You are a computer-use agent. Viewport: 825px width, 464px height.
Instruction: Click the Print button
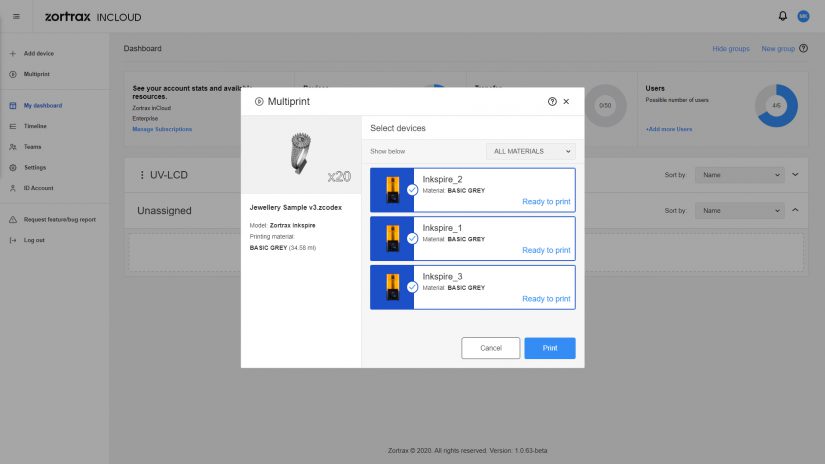point(550,348)
